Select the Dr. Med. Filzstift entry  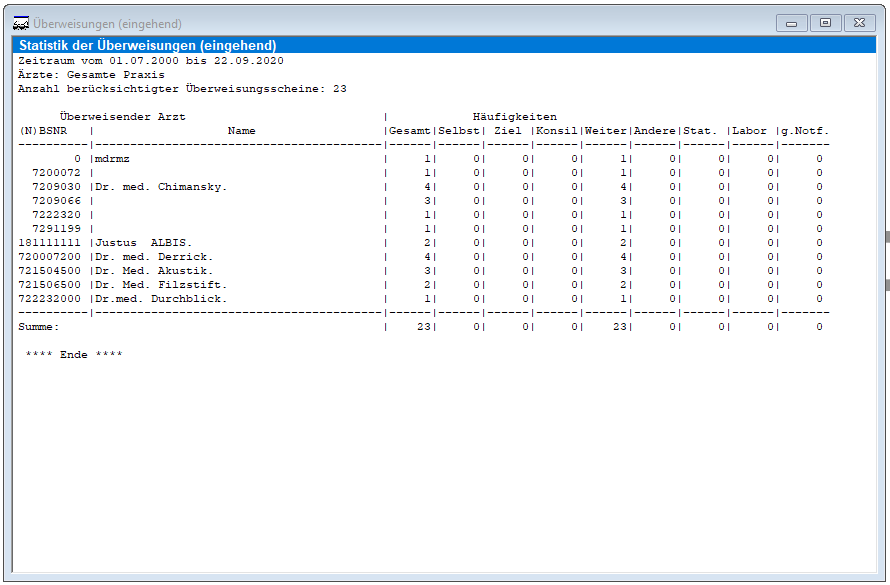(x=160, y=285)
